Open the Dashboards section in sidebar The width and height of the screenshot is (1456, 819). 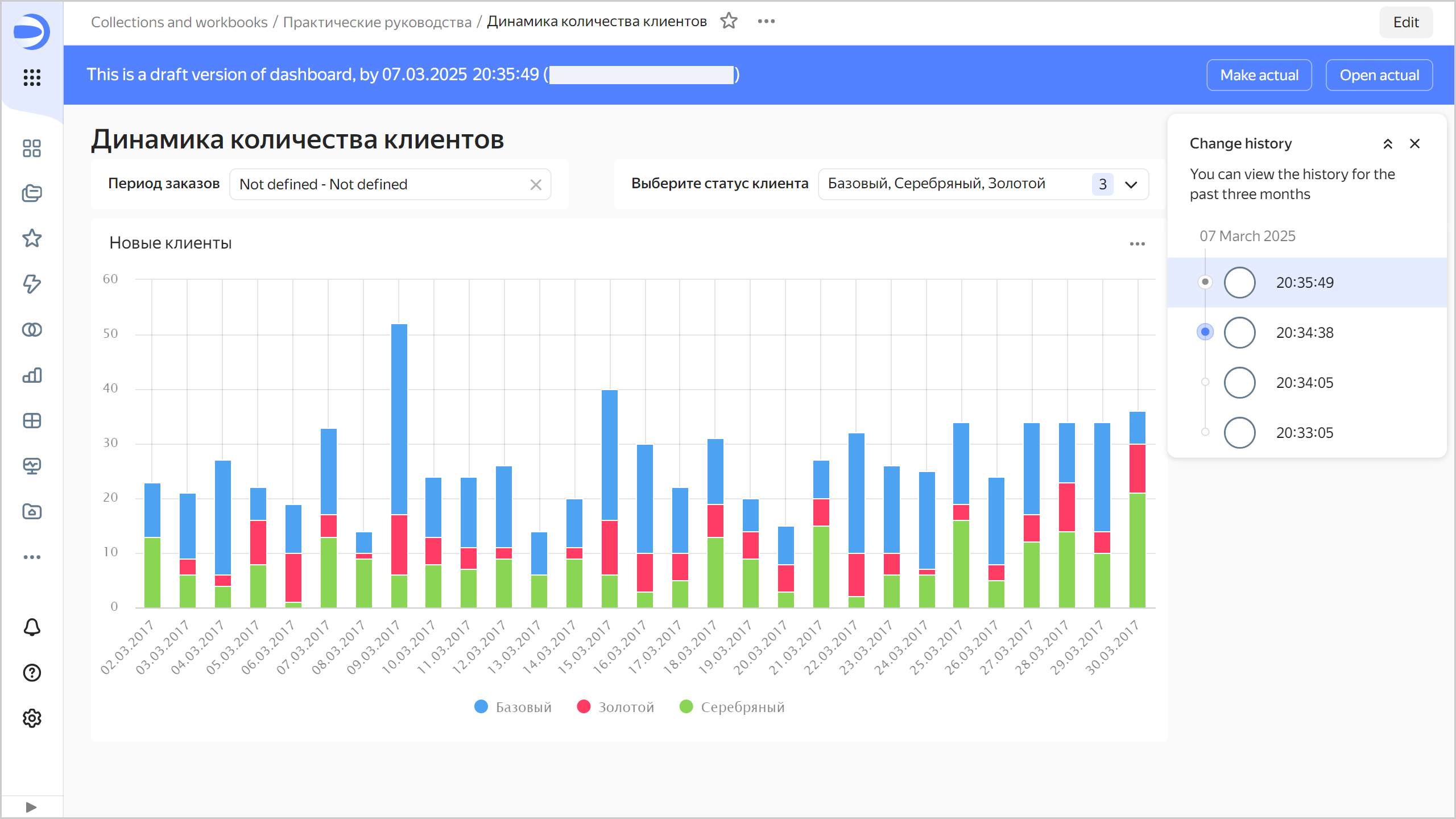32,421
